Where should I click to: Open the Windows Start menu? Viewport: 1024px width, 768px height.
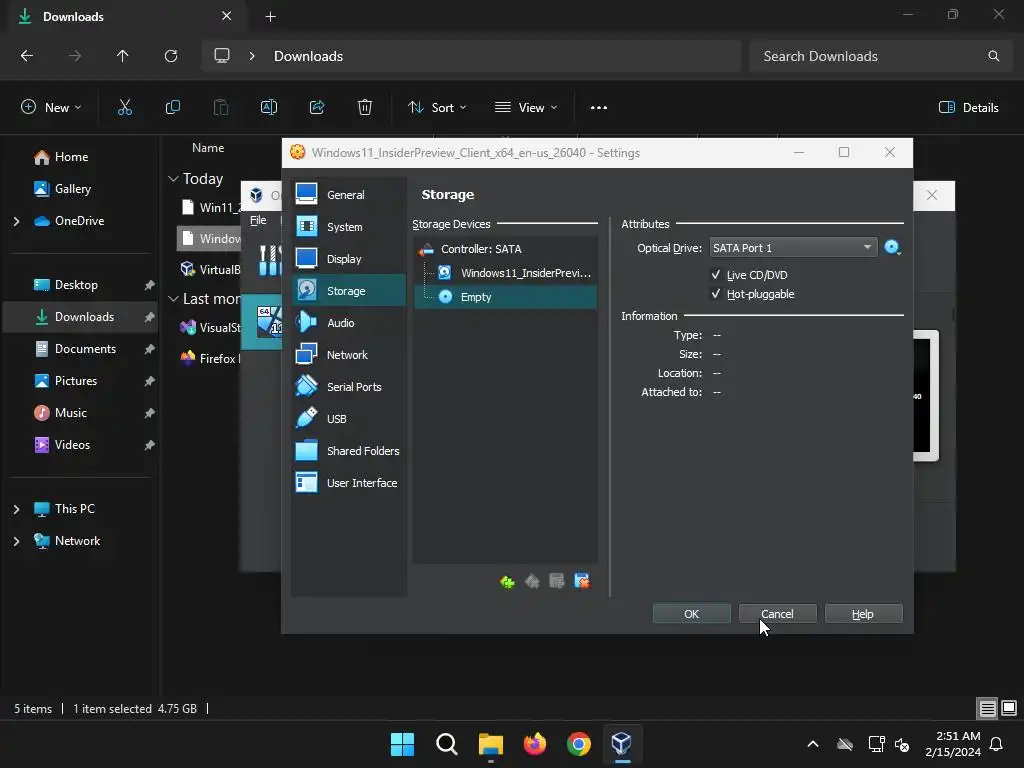[x=402, y=744]
